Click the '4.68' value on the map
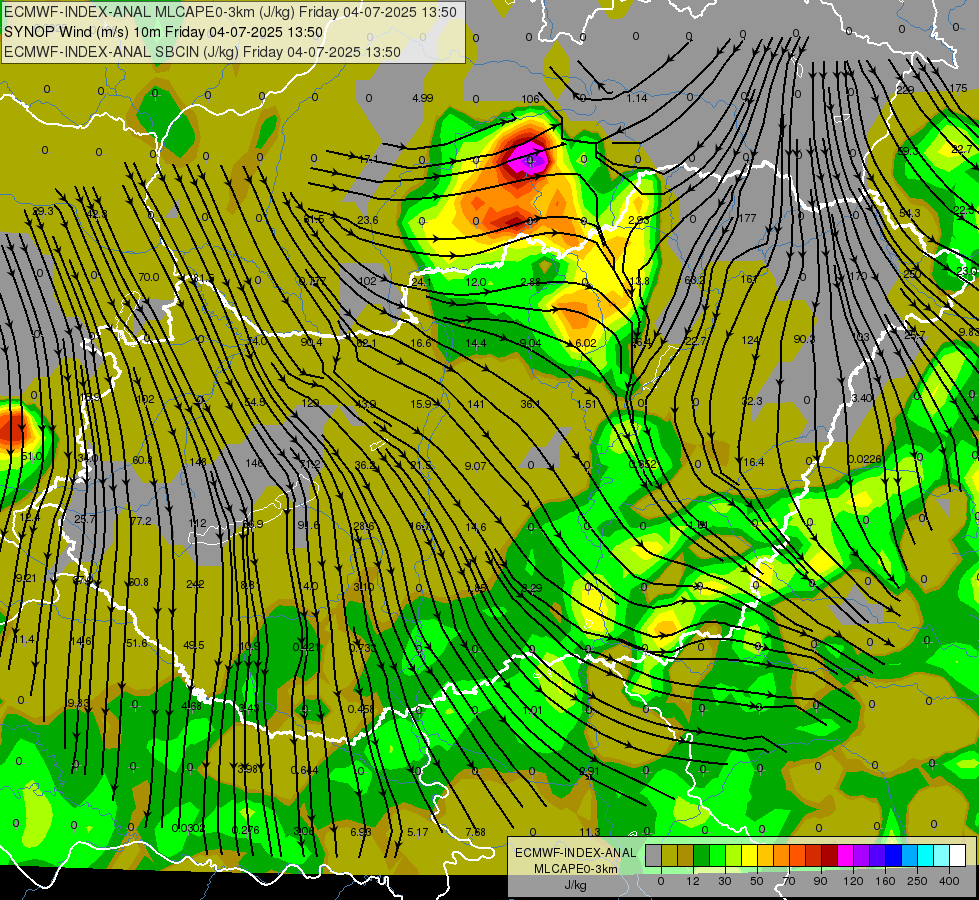This screenshot has width=979, height=900. 192,706
